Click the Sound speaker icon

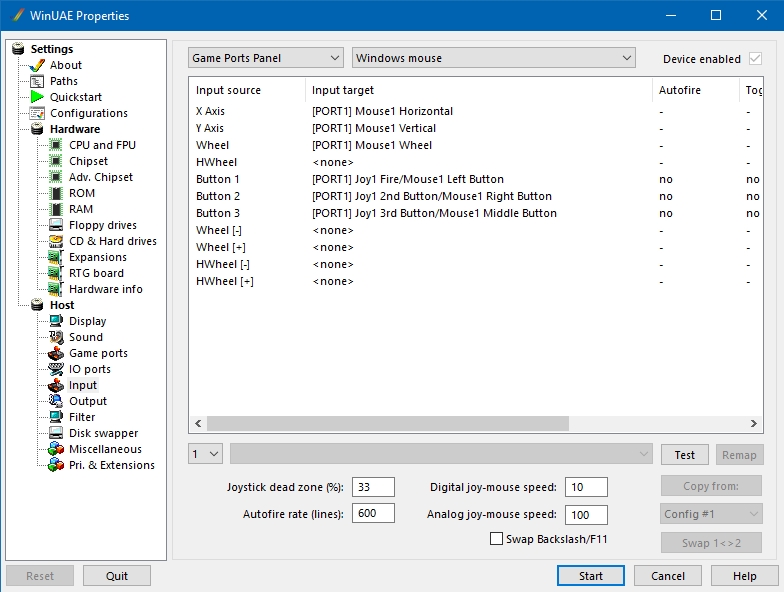pos(56,338)
